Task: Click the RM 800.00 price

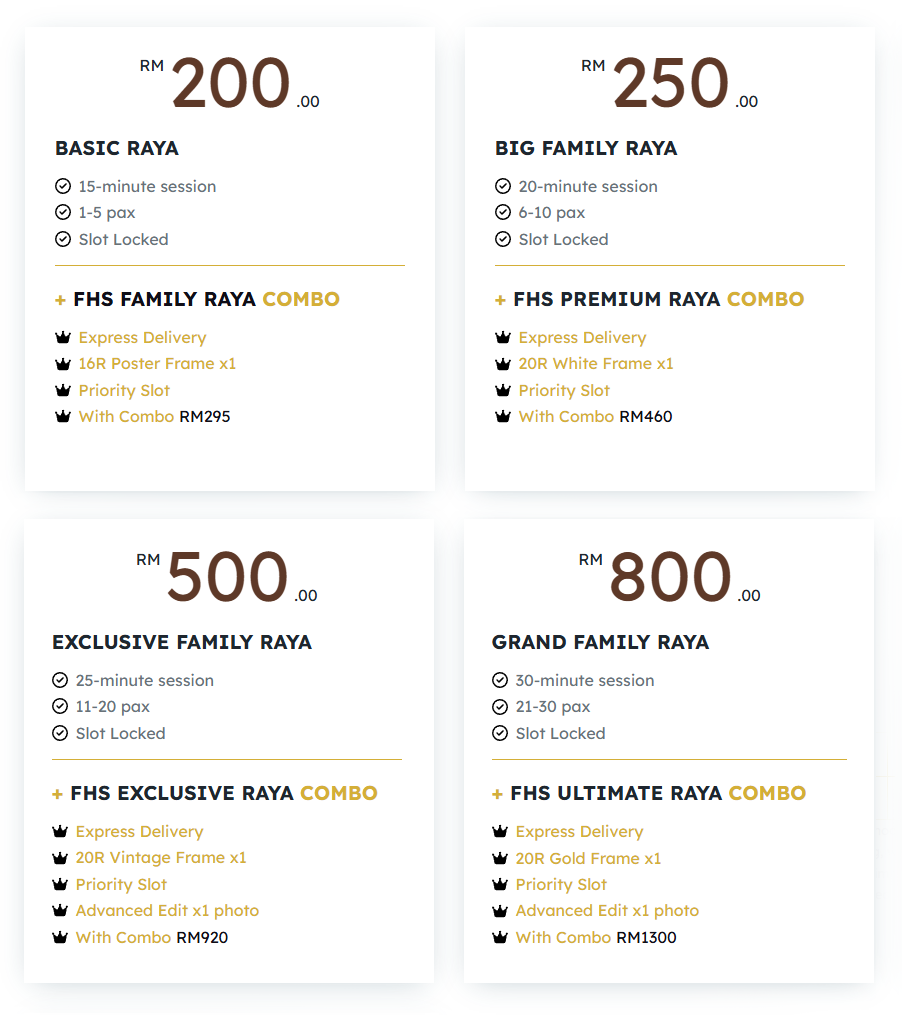Action: 669,579
